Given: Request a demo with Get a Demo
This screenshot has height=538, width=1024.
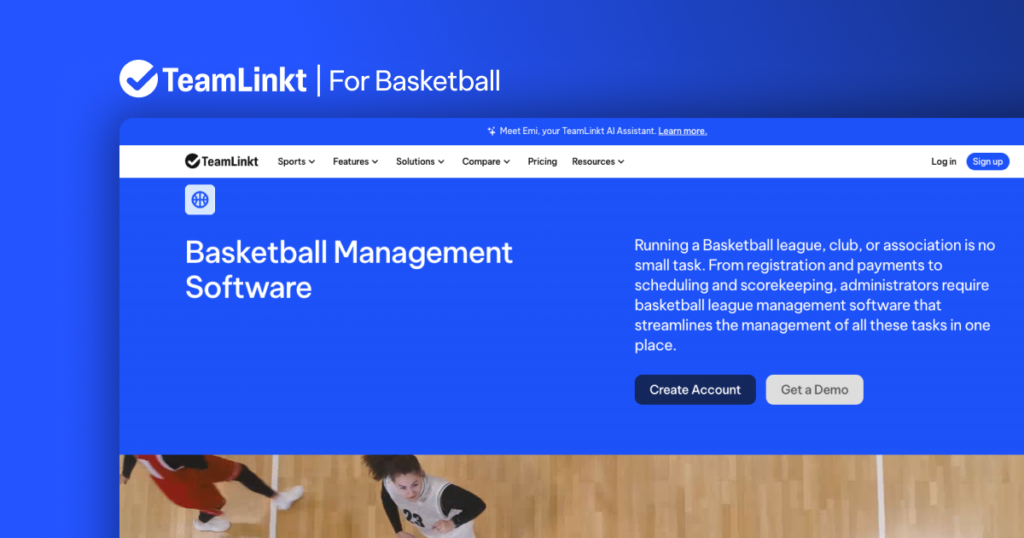Looking at the screenshot, I should (x=814, y=390).
